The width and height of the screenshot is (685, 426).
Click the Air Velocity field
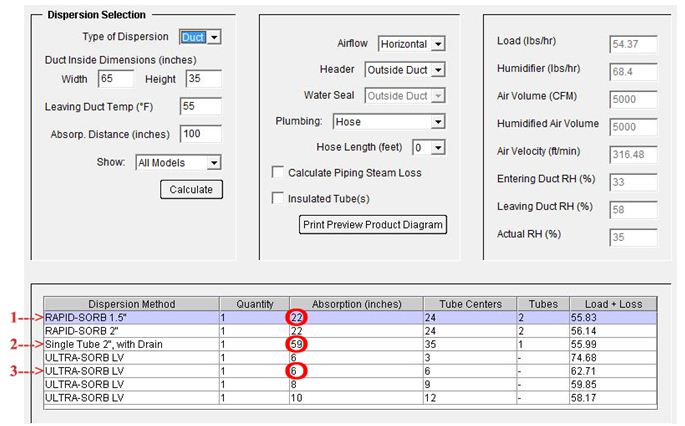[x=633, y=154]
